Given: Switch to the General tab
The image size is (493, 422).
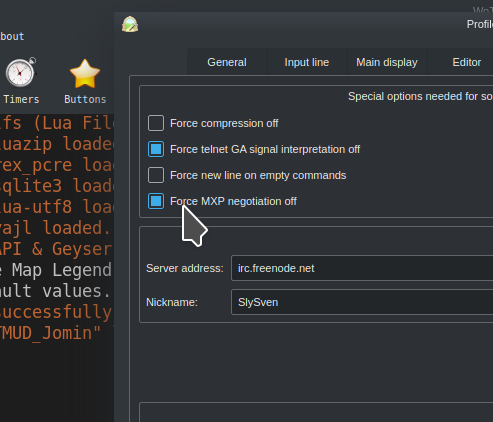Looking at the screenshot, I should click(x=227, y=62).
